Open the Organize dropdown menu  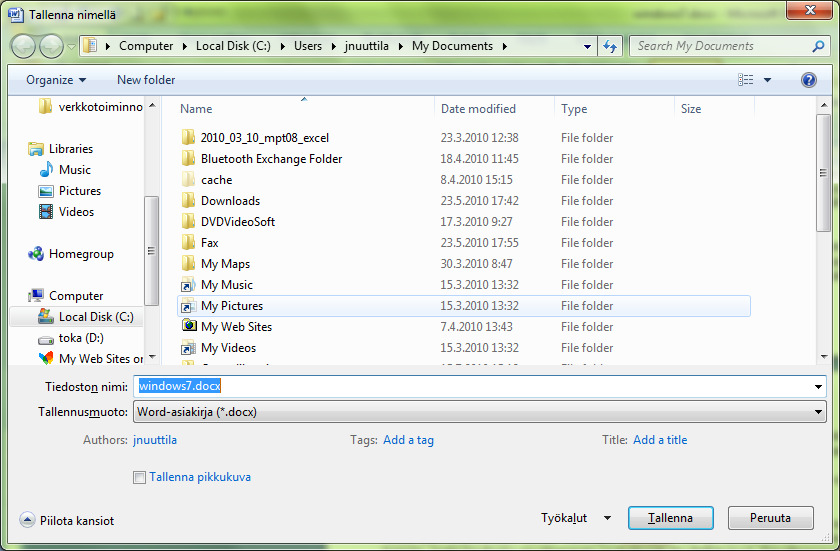56,80
